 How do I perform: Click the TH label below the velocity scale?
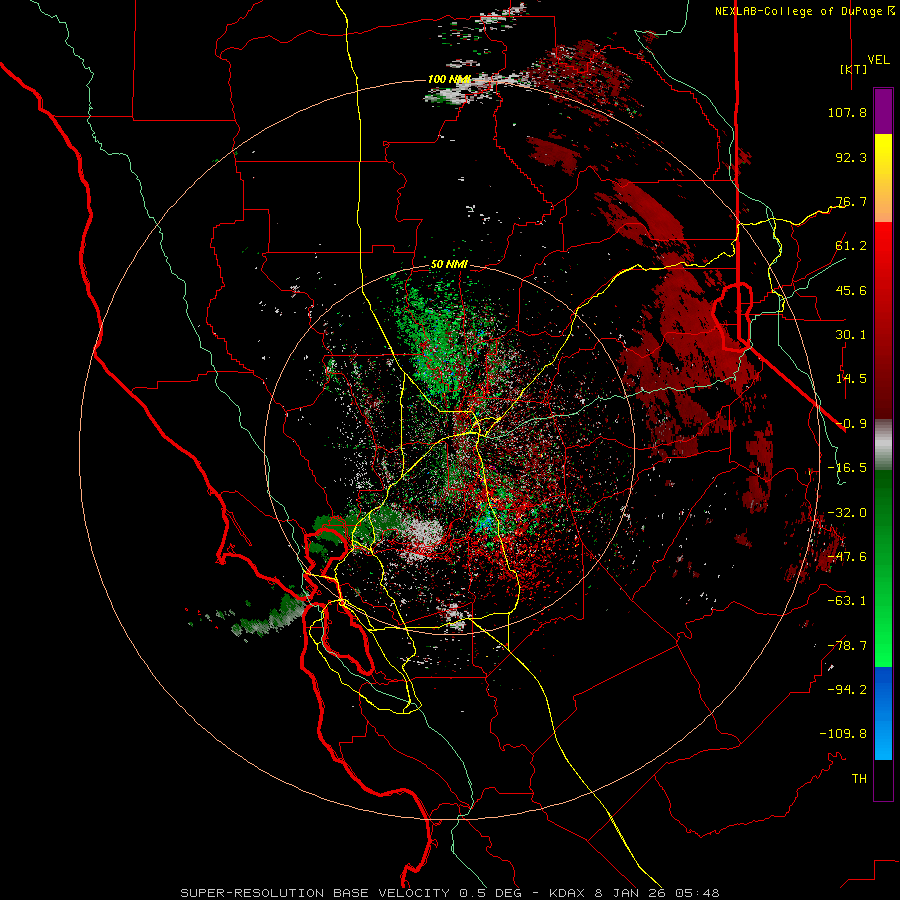coord(859,779)
